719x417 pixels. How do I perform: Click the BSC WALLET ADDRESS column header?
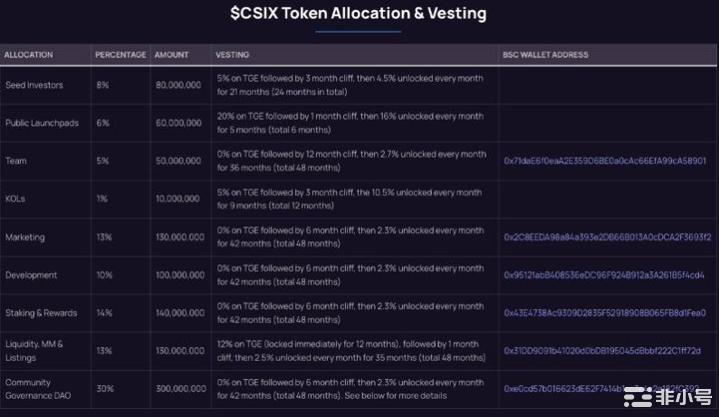tap(545, 54)
